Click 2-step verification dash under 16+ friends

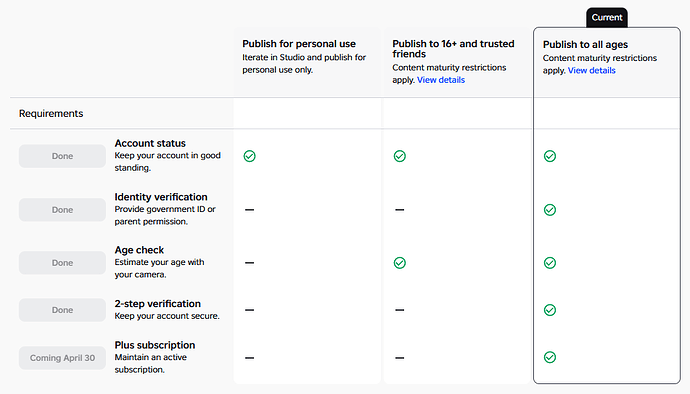pos(400,310)
